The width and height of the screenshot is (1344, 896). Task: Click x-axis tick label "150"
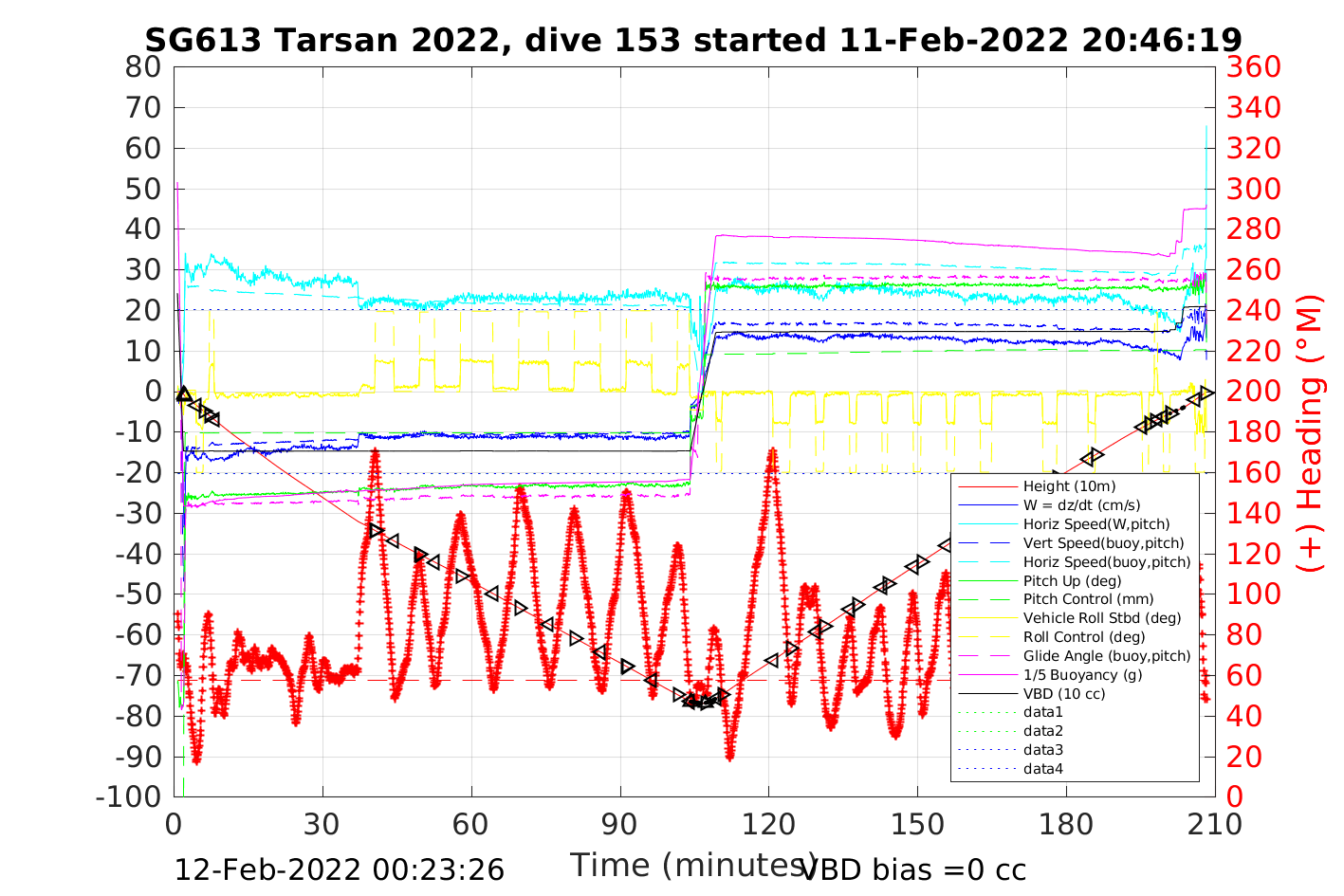click(917, 825)
